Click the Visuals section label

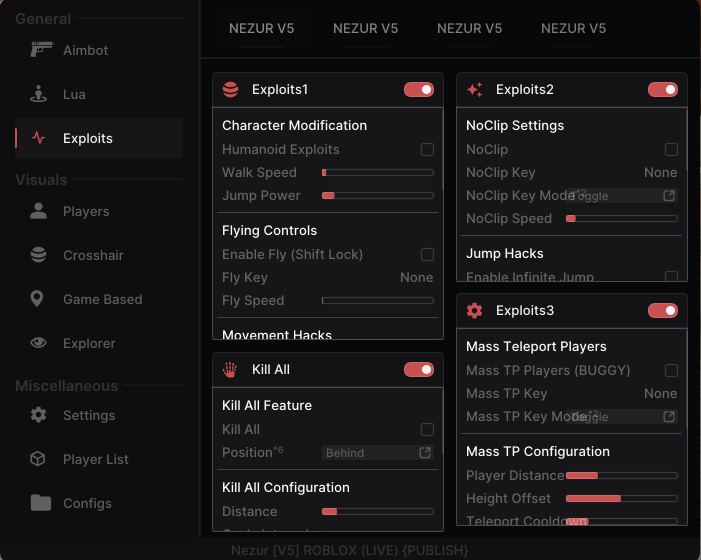tap(41, 180)
